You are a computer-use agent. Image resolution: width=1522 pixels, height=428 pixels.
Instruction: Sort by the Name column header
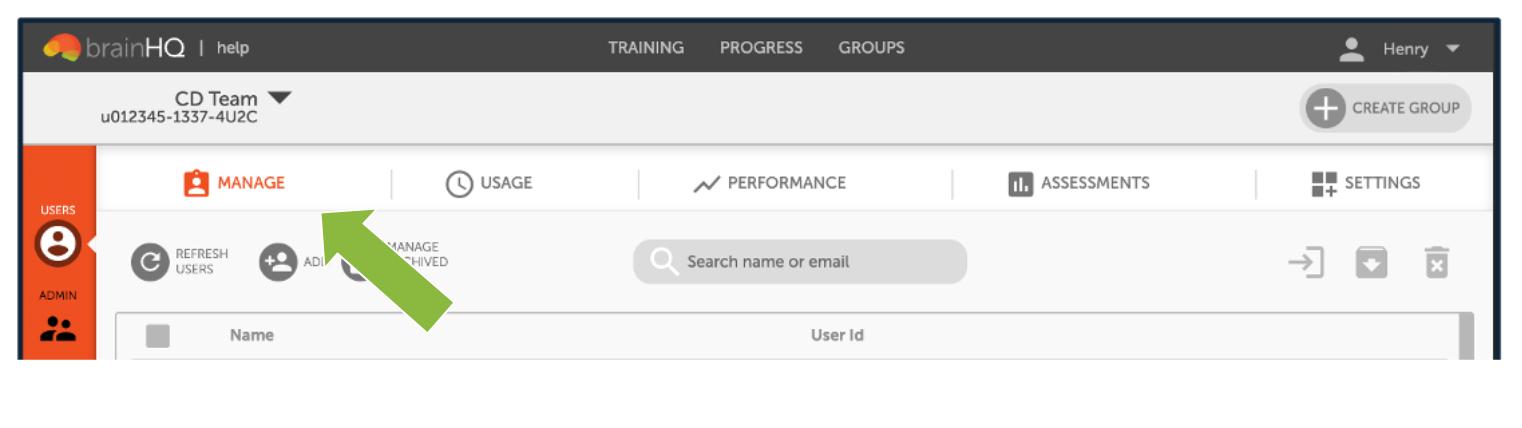252,336
